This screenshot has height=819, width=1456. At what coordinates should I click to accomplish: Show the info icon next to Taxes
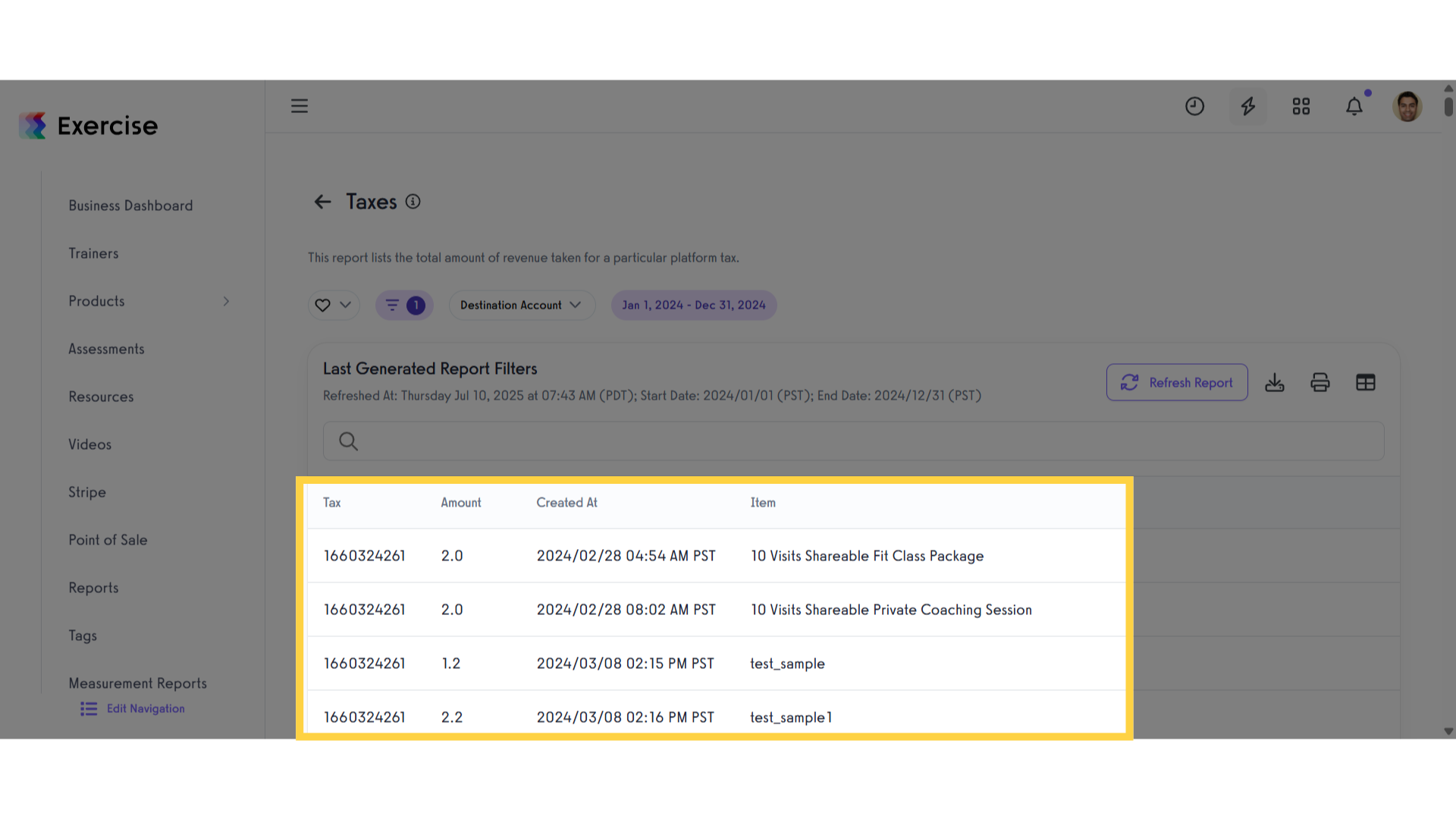pyautogui.click(x=413, y=202)
